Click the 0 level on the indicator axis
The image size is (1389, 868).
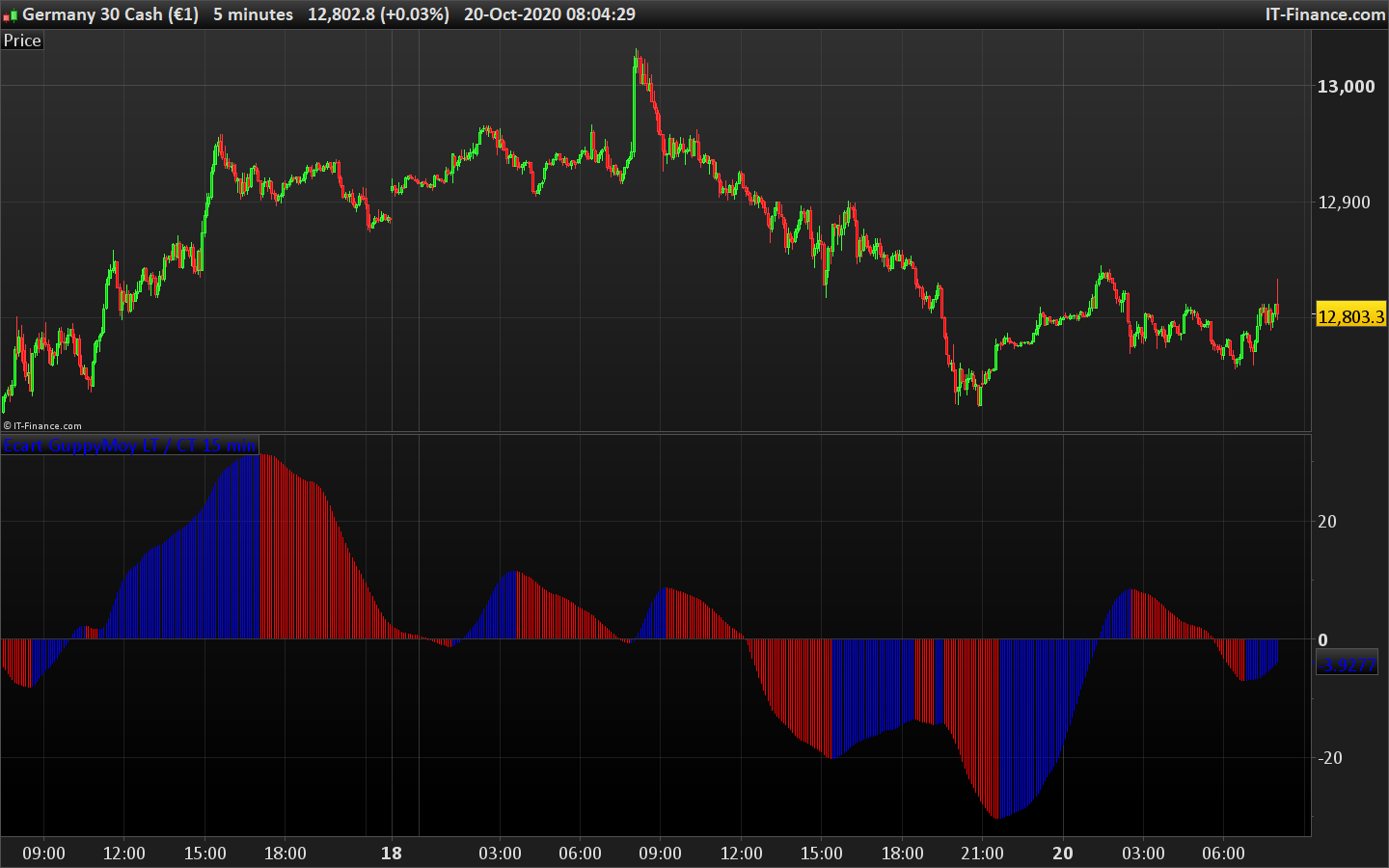pyautogui.click(x=1322, y=640)
